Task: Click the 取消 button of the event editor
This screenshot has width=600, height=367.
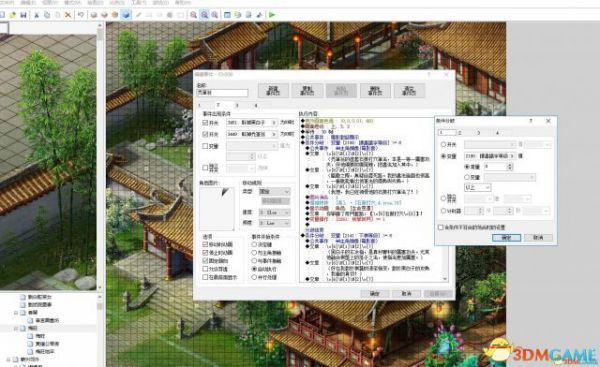Action: point(406,294)
